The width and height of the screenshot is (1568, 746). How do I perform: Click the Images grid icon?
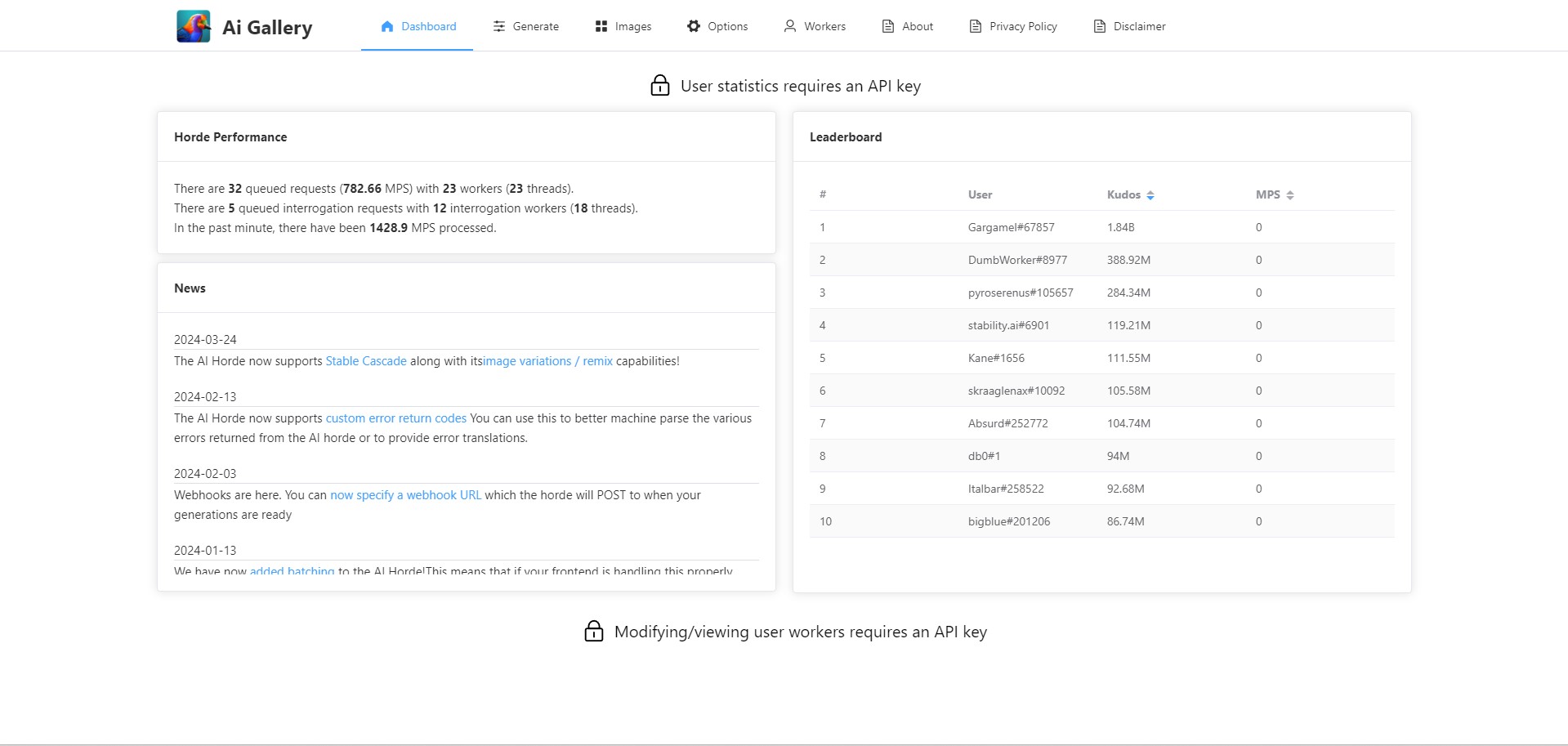601,26
